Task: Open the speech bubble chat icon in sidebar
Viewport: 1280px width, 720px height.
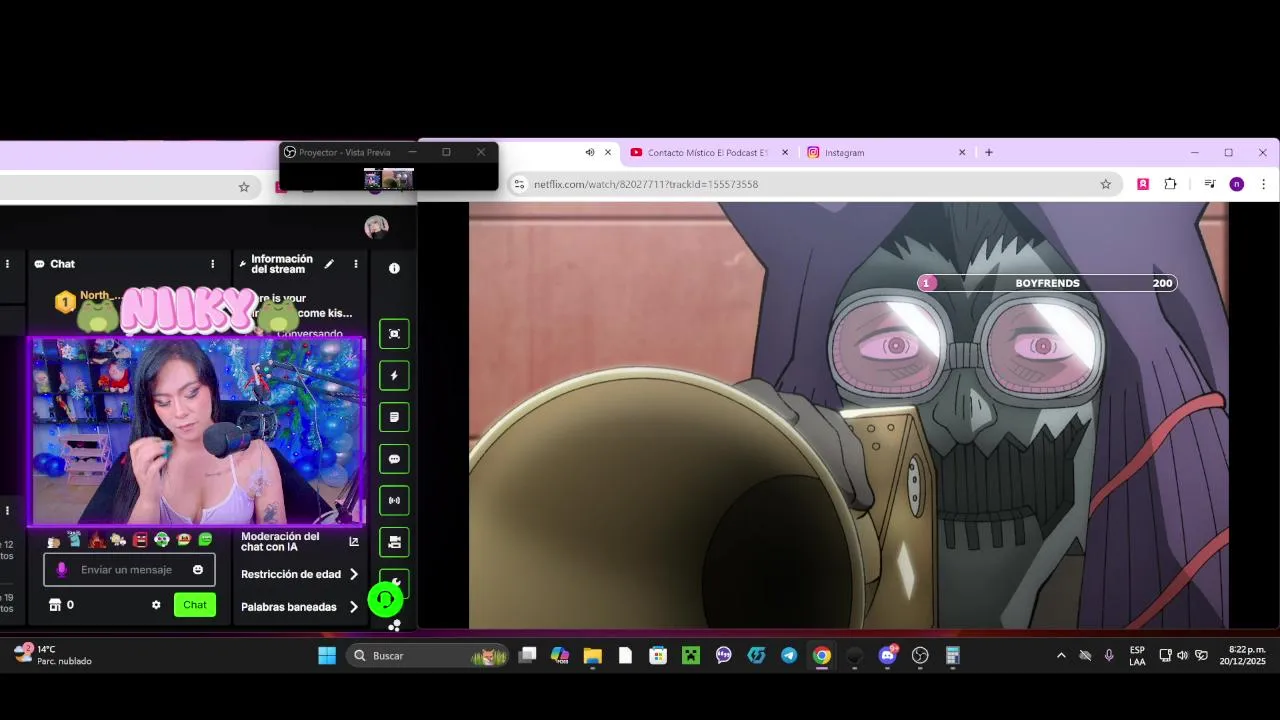Action: click(394, 459)
